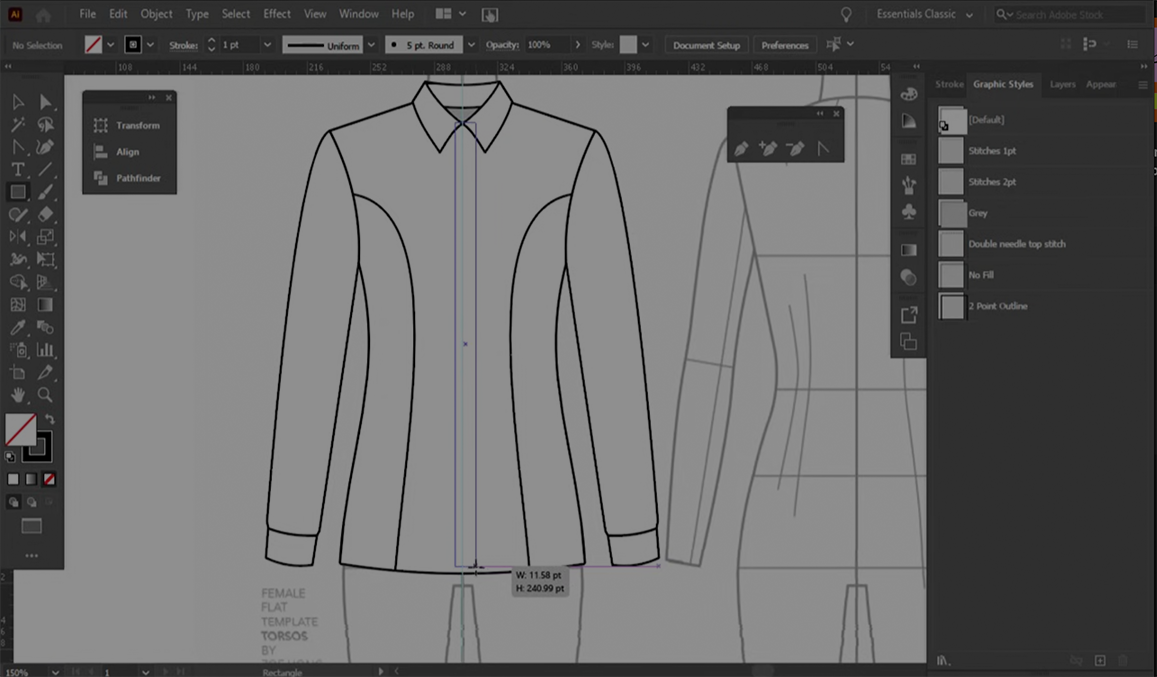Viewport: 1157px width, 677px height.
Task: Open the Object menu
Action: [156, 14]
